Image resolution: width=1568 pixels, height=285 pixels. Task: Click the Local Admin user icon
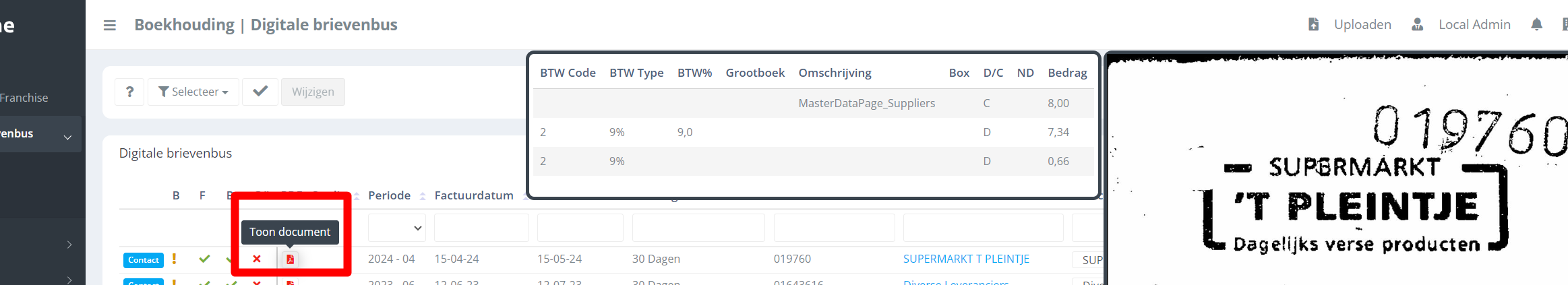1417,24
